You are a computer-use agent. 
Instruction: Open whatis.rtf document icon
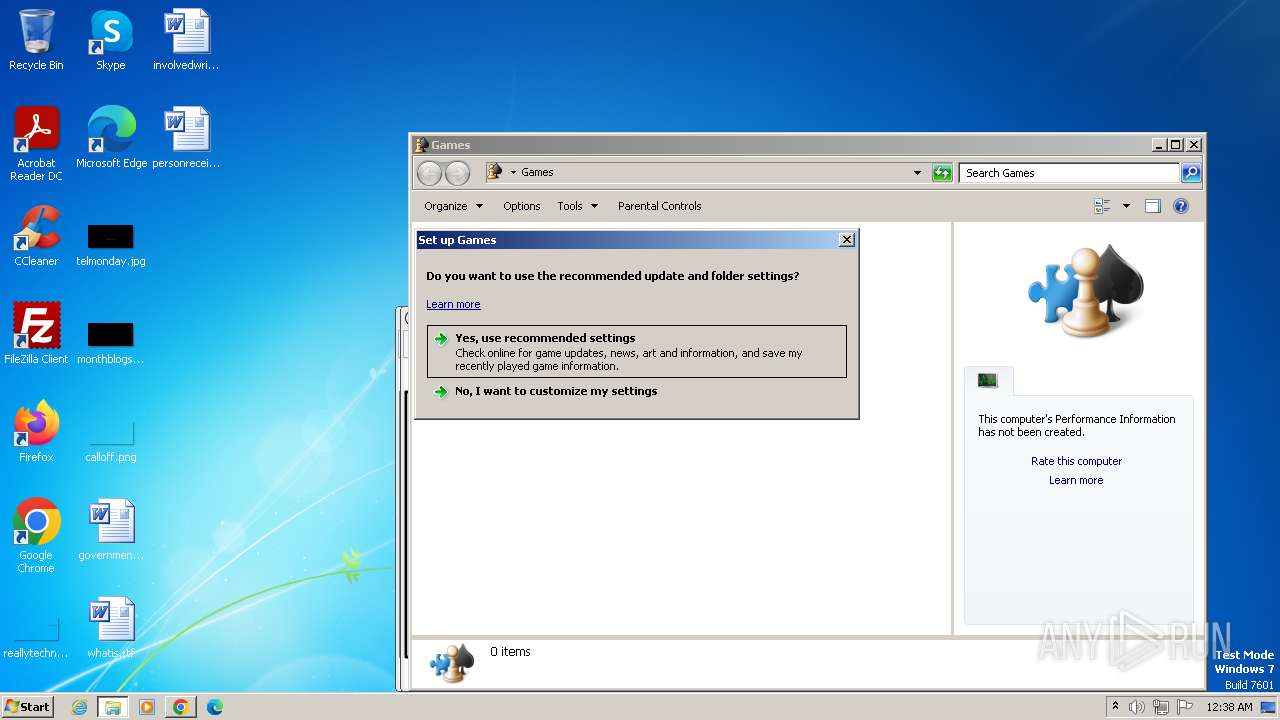[x=110, y=628]
